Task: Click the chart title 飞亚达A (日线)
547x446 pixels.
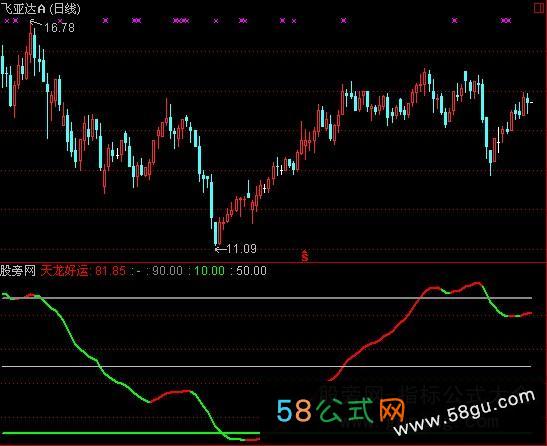Action: (x=40, y=9)
